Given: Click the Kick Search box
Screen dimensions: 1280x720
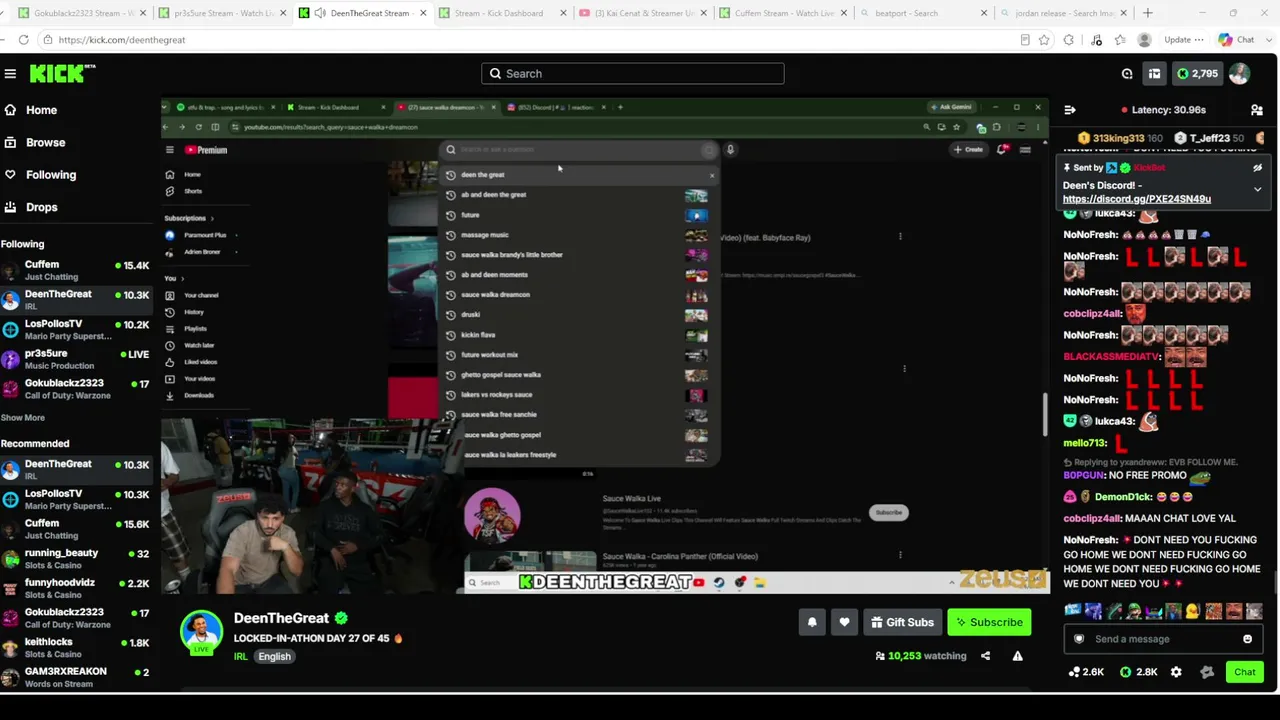Looking at the screenshot, I should 633,73.
